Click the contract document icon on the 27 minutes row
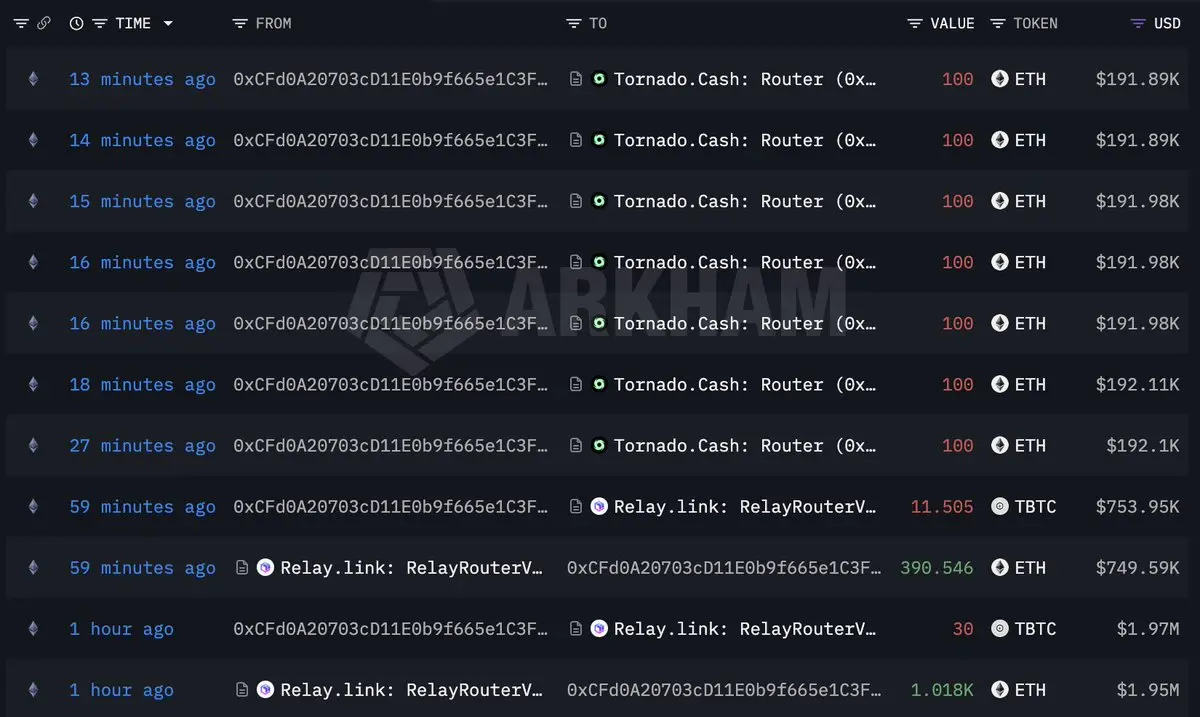1200x717 pixels. tap(576, 446)
